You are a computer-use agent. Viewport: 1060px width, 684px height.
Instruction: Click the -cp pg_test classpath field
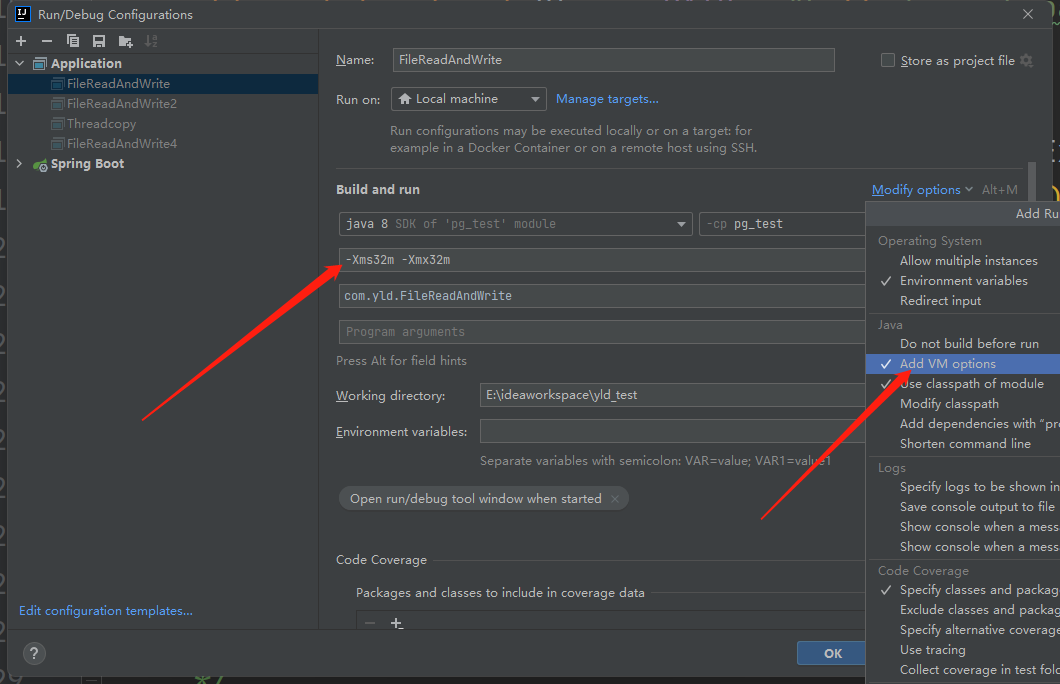pyautogui.click(x=783, y=224)
